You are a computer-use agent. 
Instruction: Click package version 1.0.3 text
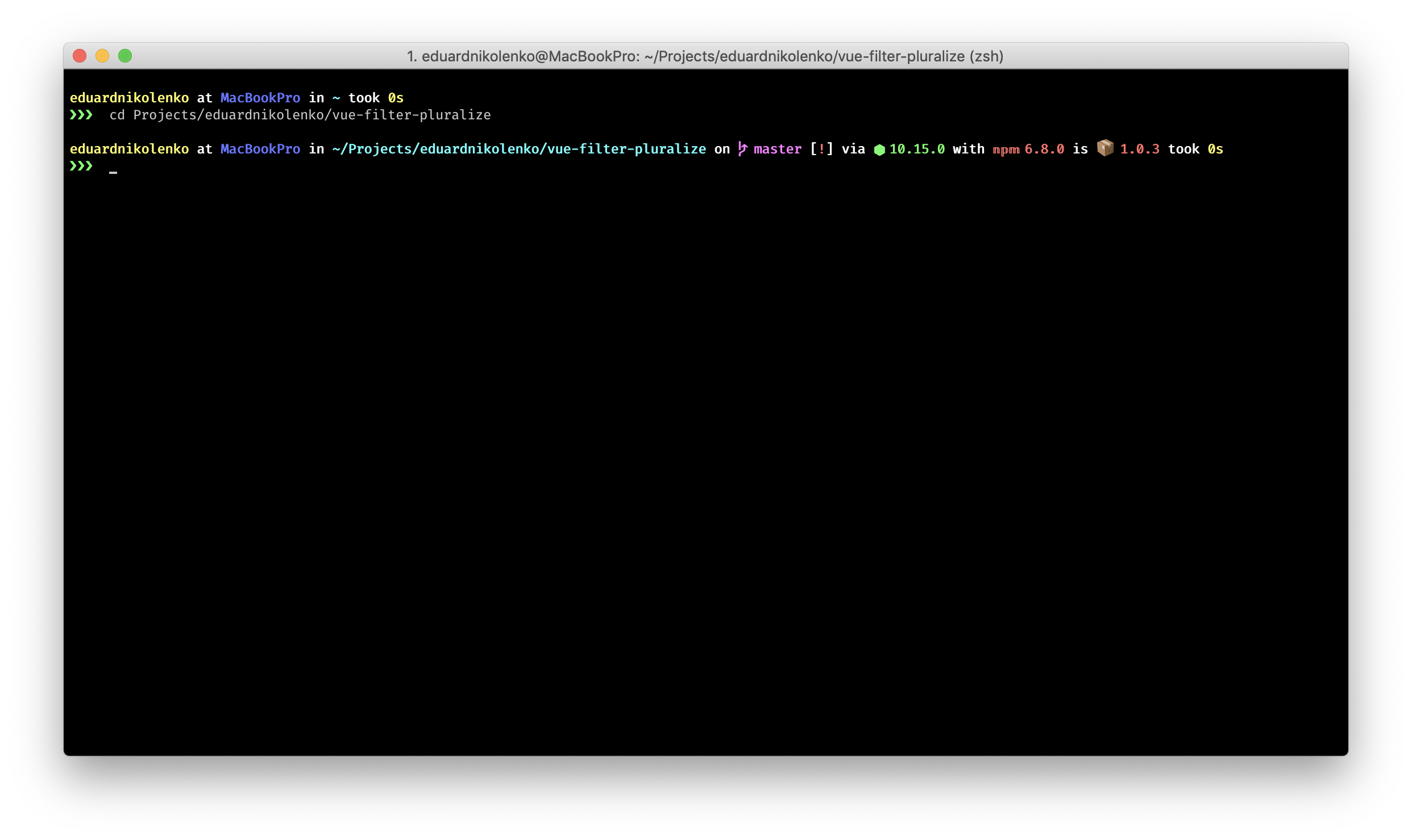click(x=1139, y=149)
